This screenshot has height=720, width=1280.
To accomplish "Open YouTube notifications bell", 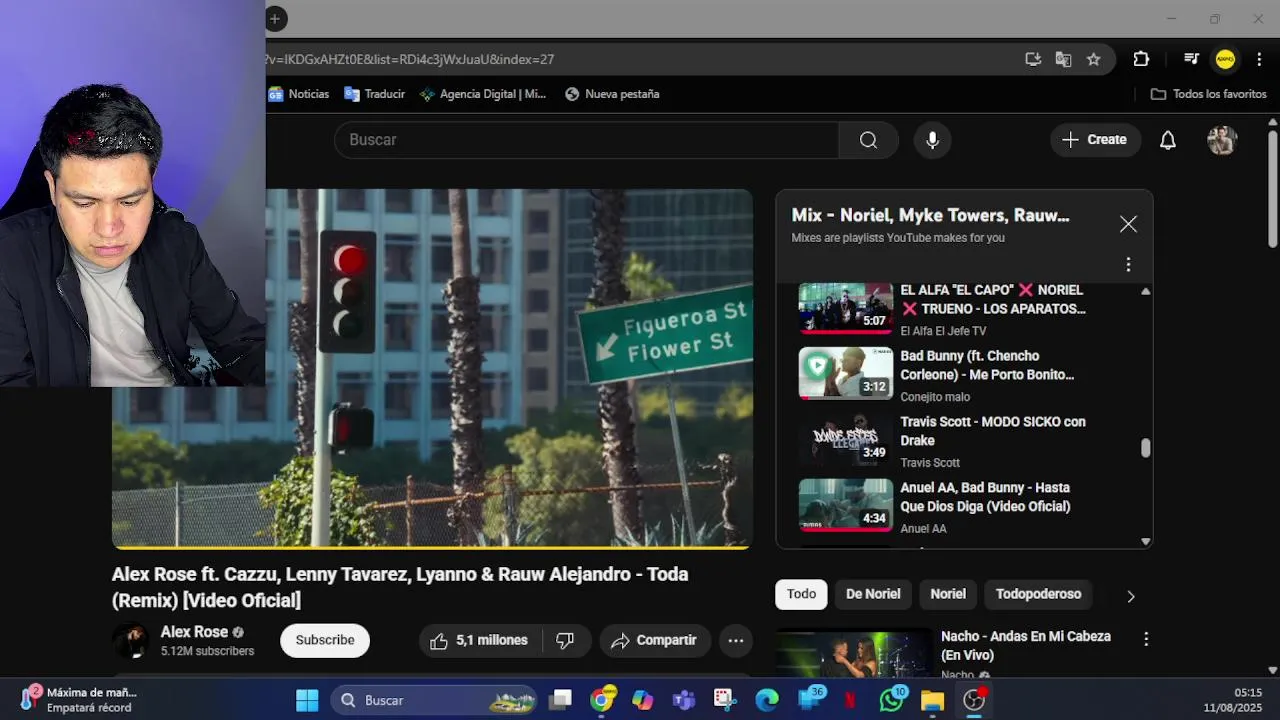I will 1167,140.
